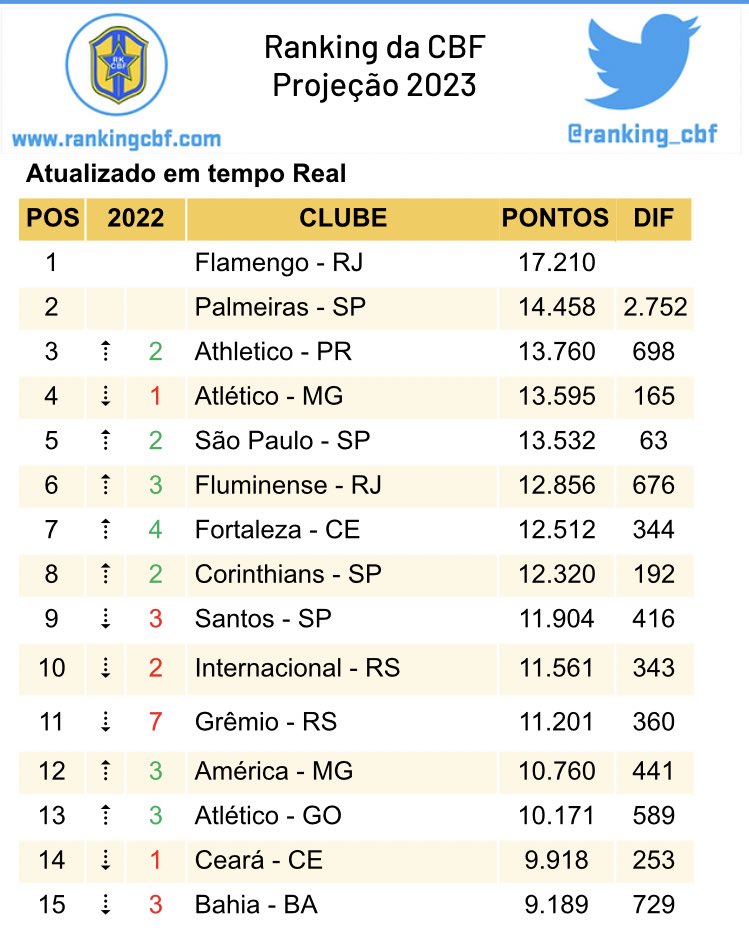Select the POS column header
Image resolution: width=749 pixels, height=935 pixels.
(52, 218)
